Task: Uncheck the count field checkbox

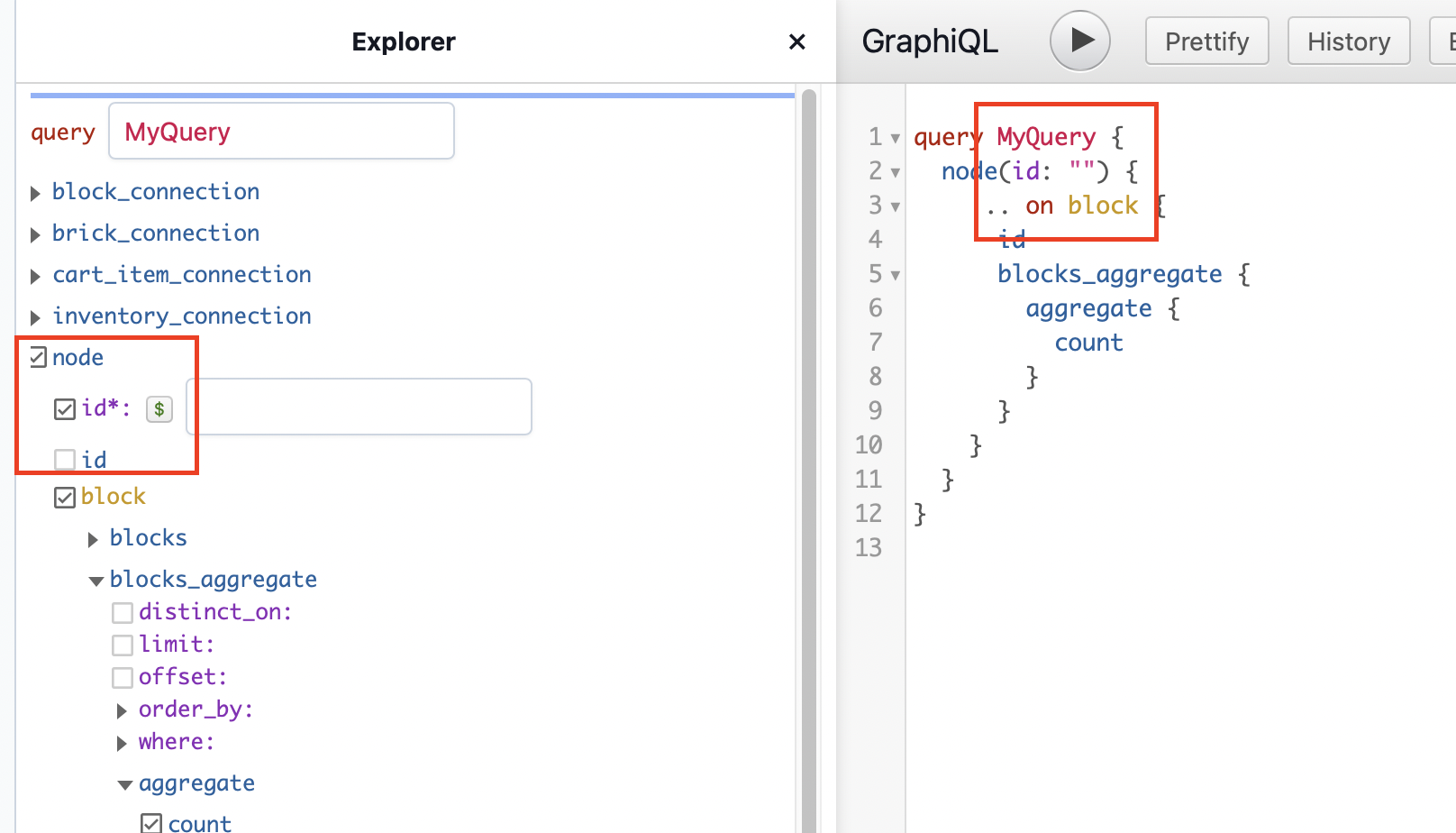Action: point(151,823)
